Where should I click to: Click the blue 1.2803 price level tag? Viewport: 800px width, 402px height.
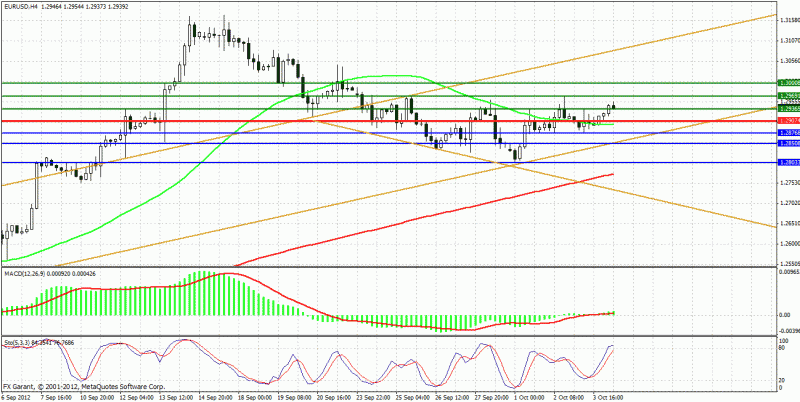[788, 162]
